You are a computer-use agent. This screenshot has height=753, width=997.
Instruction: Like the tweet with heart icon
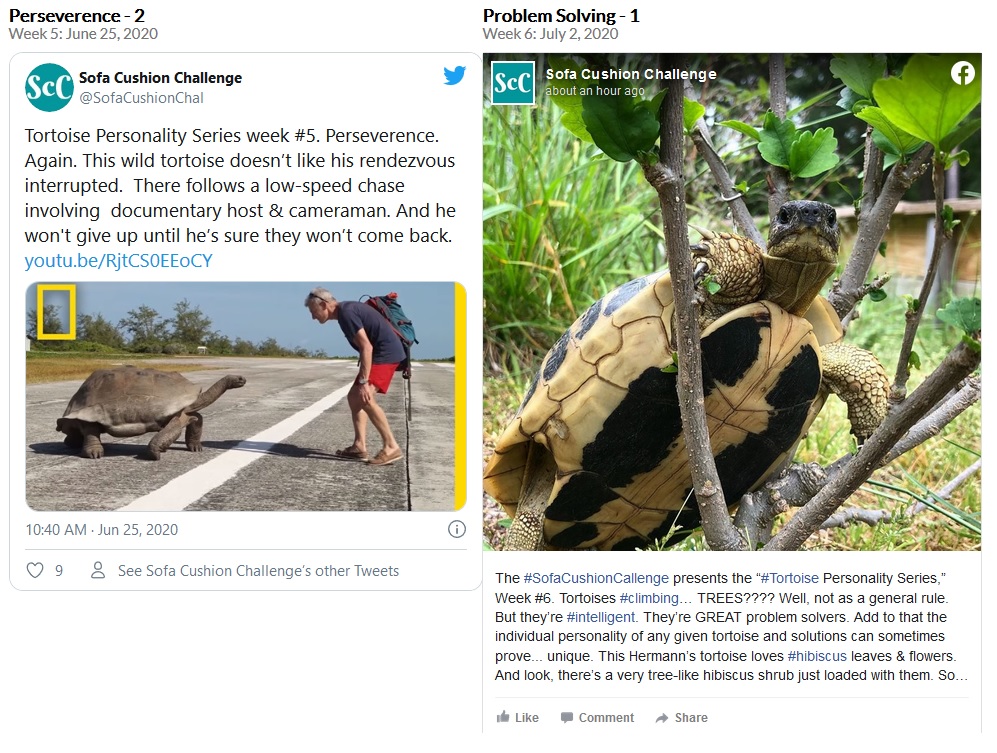(x=35, y=571)
